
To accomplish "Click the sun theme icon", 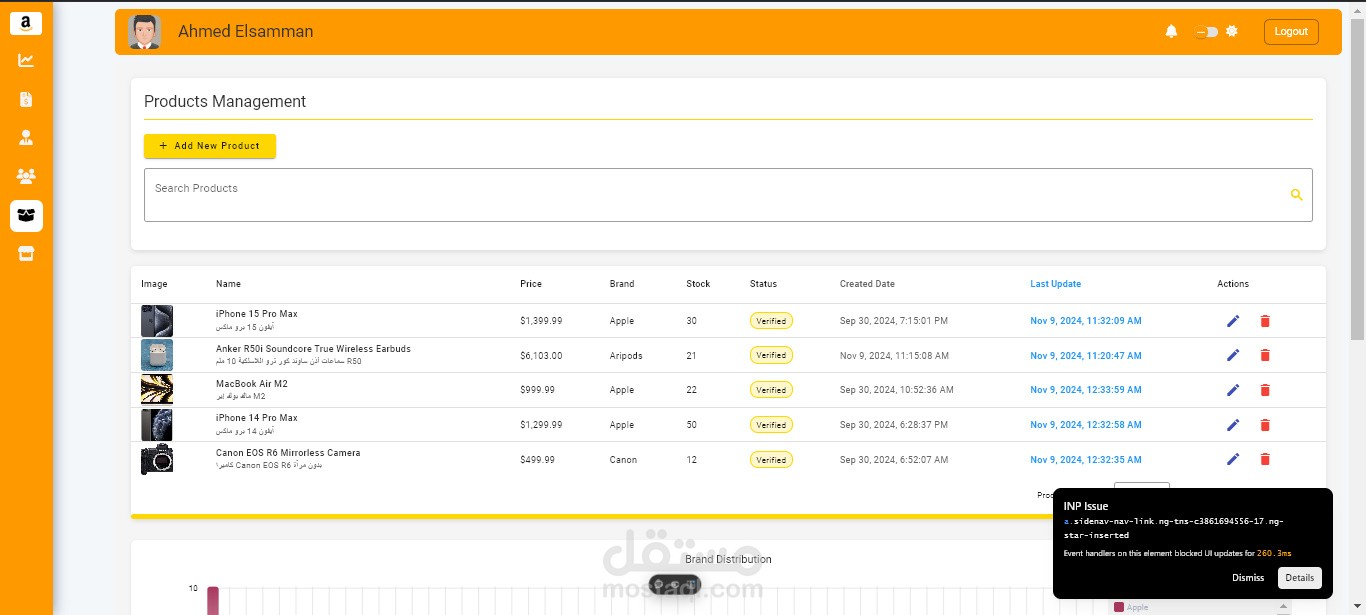I will (x=1232, y=32).
